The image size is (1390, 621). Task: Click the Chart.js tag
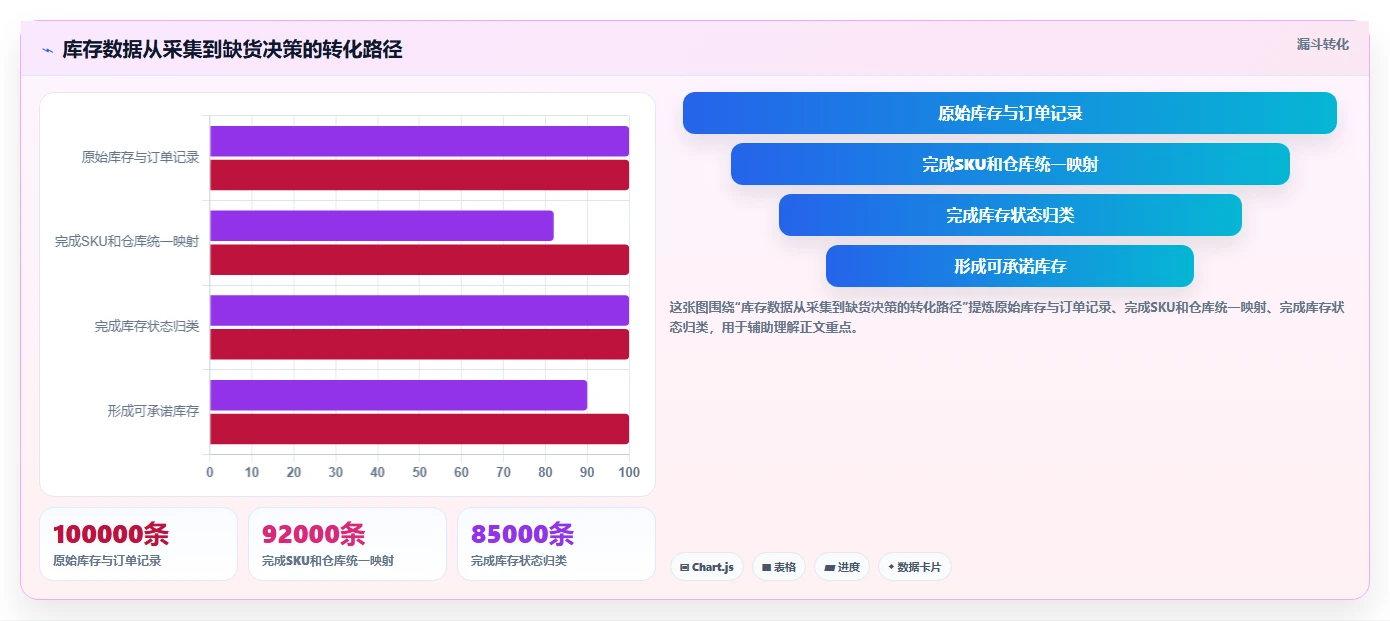[707, 567]
